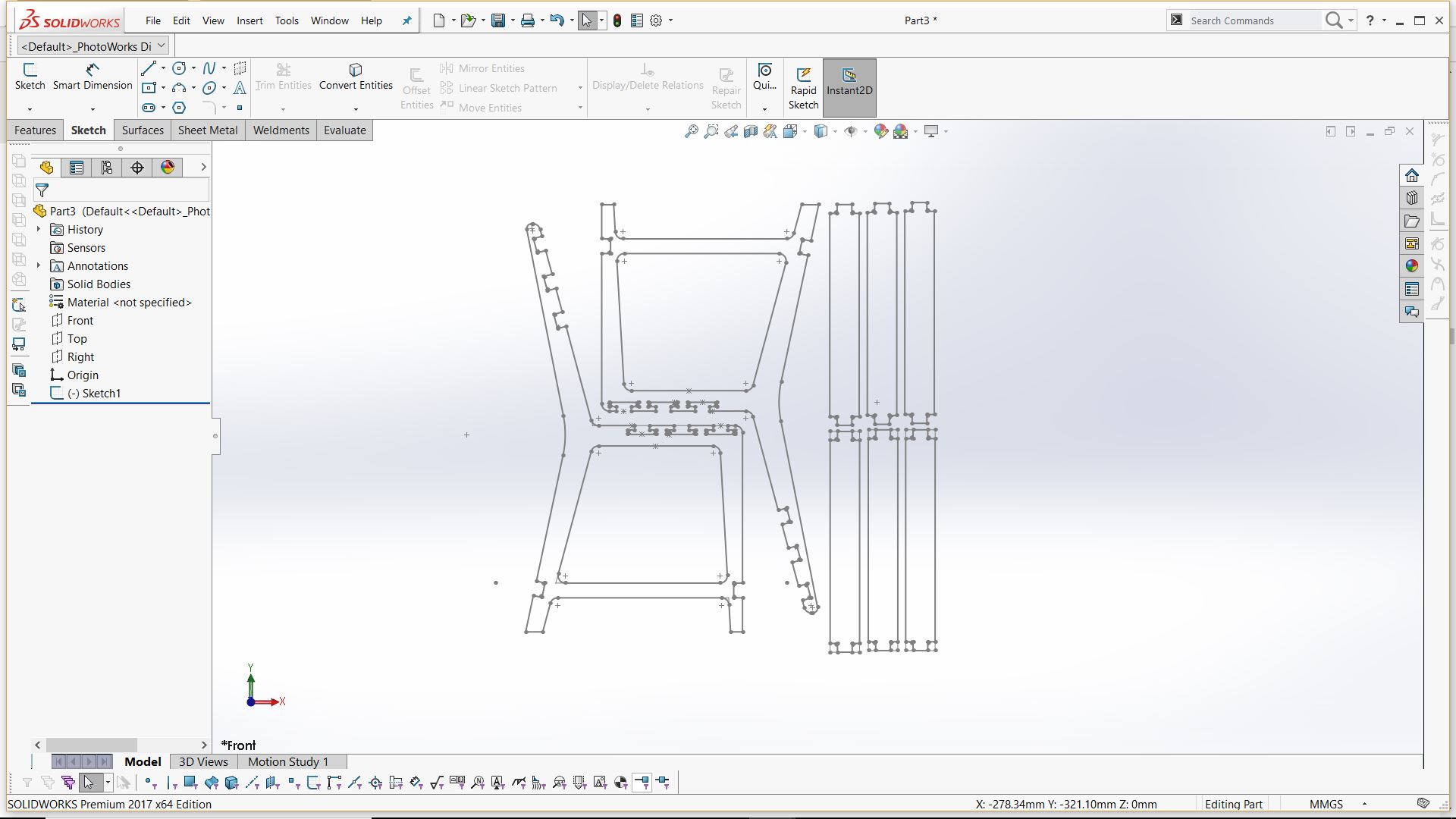
Task: Toggle the pin for the menu bar
Action: pyautogui.click(x=406, y=20)
